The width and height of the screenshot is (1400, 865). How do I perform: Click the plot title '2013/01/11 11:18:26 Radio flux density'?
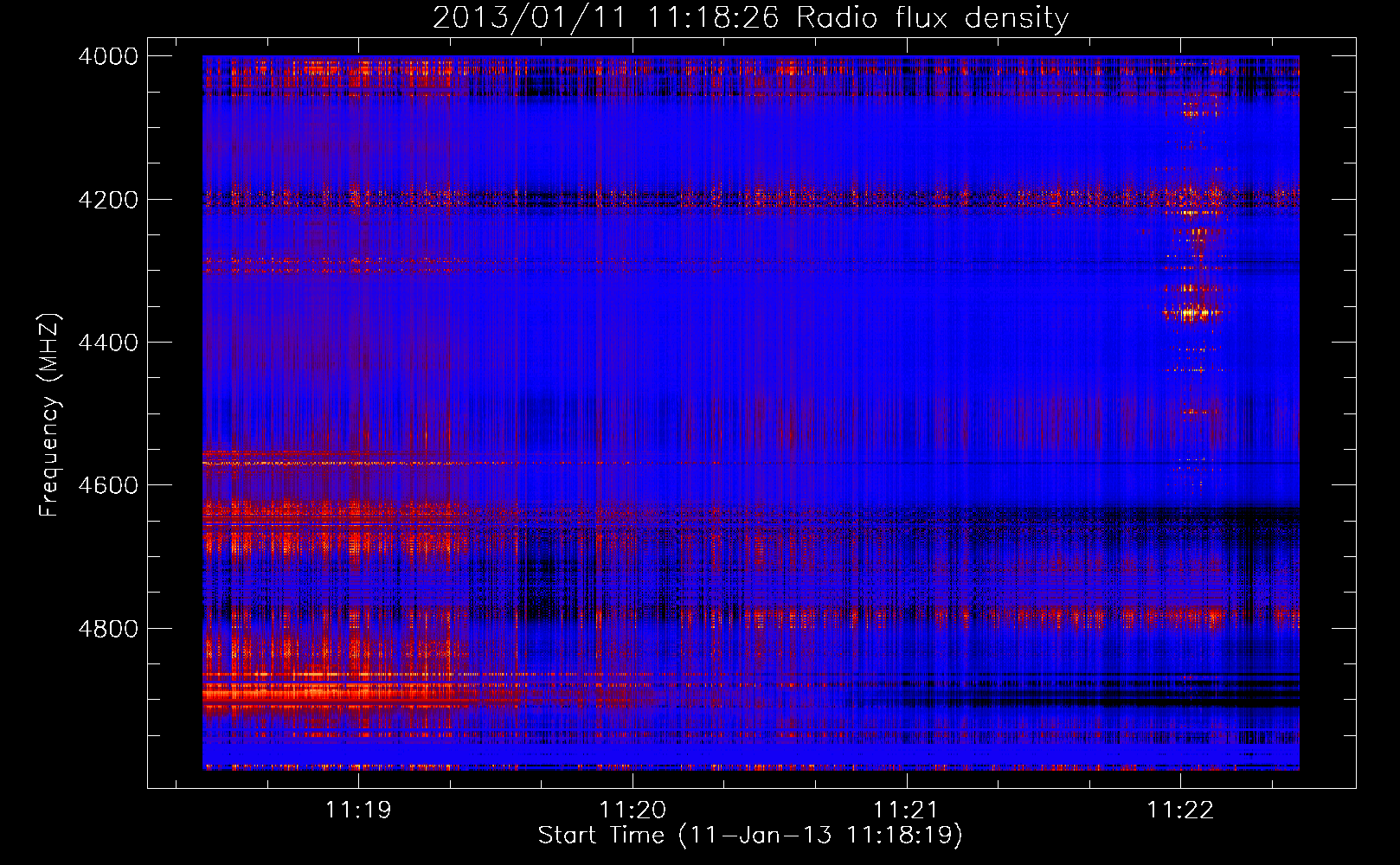750,17
